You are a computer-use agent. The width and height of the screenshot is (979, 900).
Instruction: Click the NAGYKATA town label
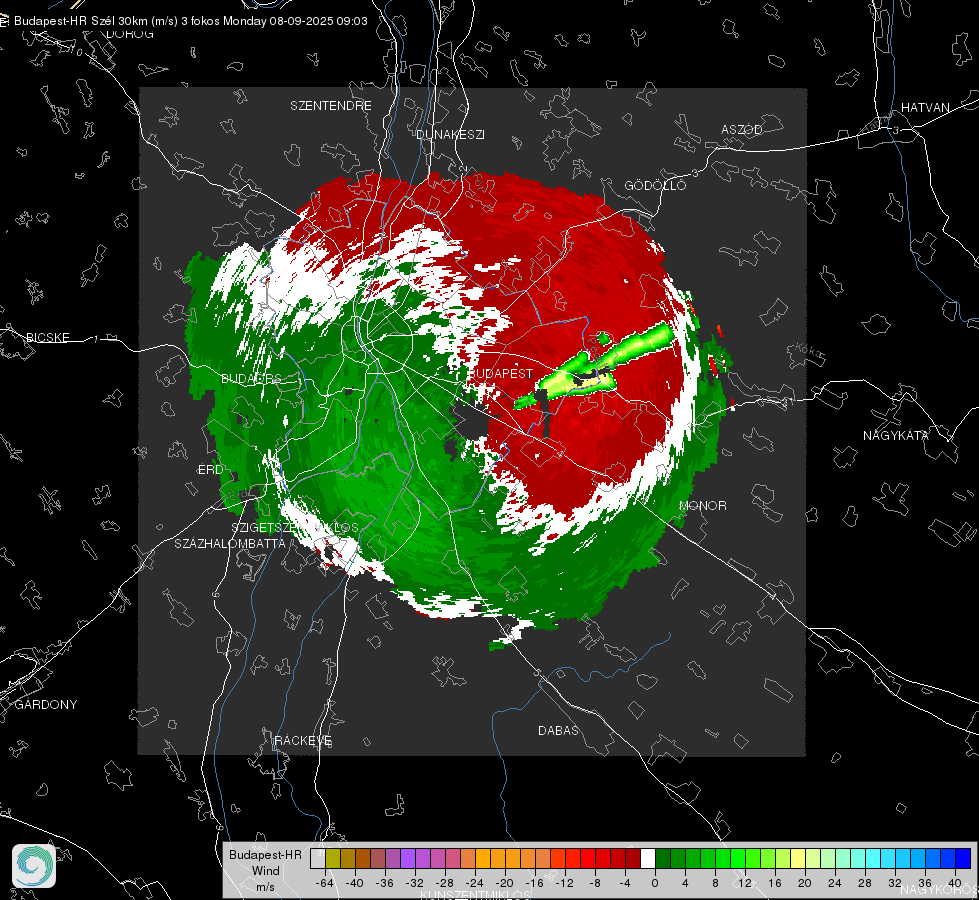[896, 435]
